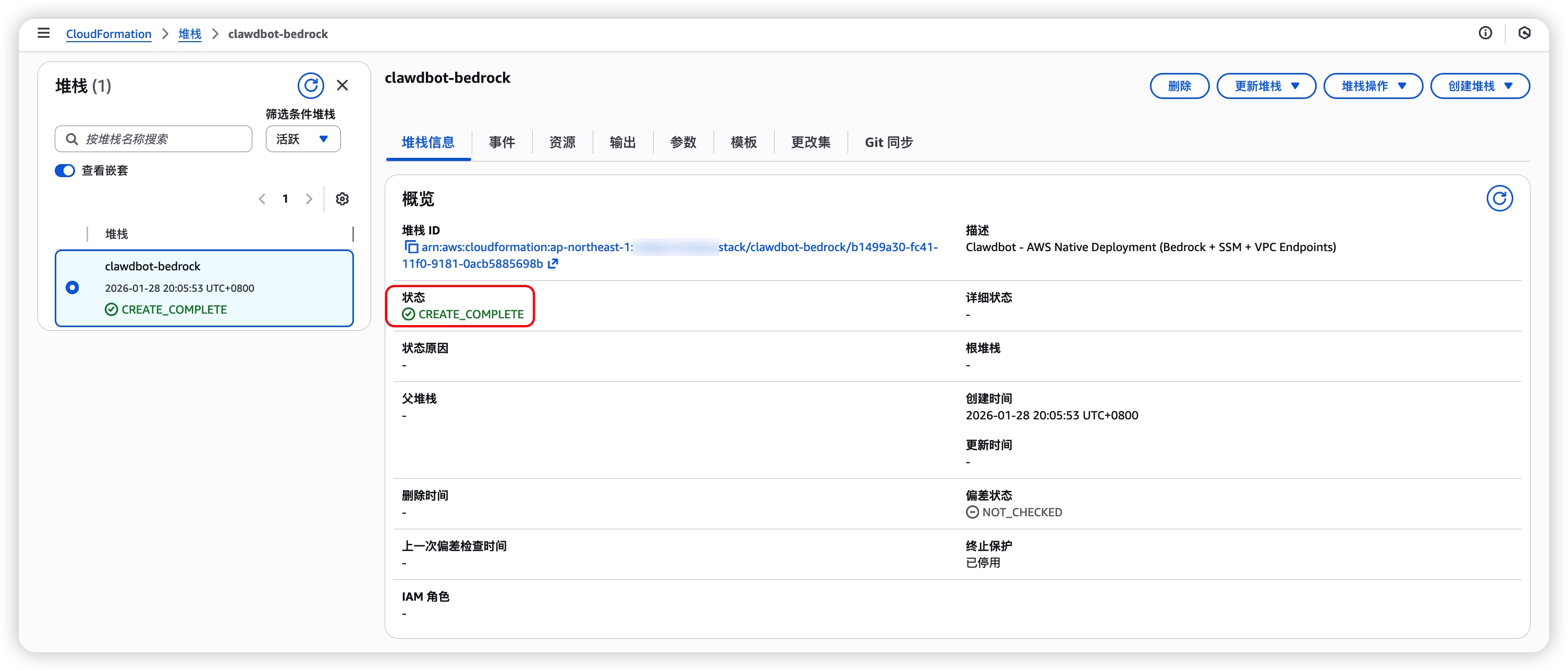Open the active stack filter dropdown

click(x=302, y=139)
